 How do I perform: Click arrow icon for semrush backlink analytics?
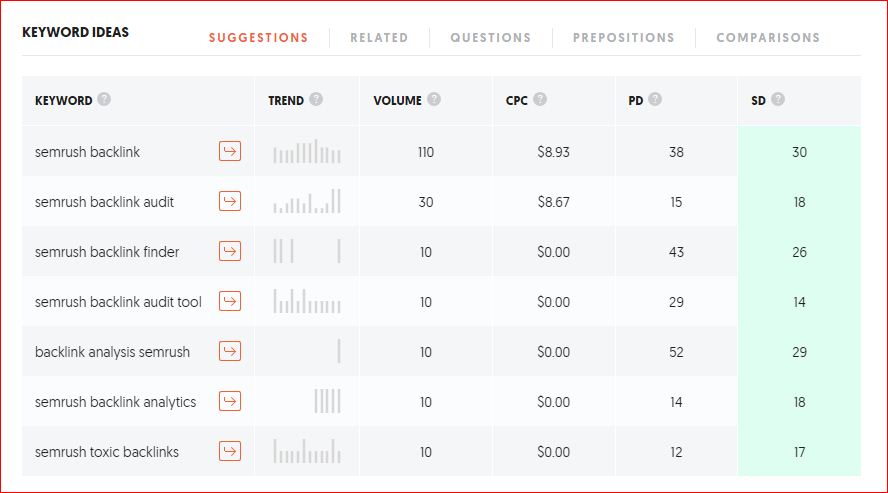pos(230,401)
